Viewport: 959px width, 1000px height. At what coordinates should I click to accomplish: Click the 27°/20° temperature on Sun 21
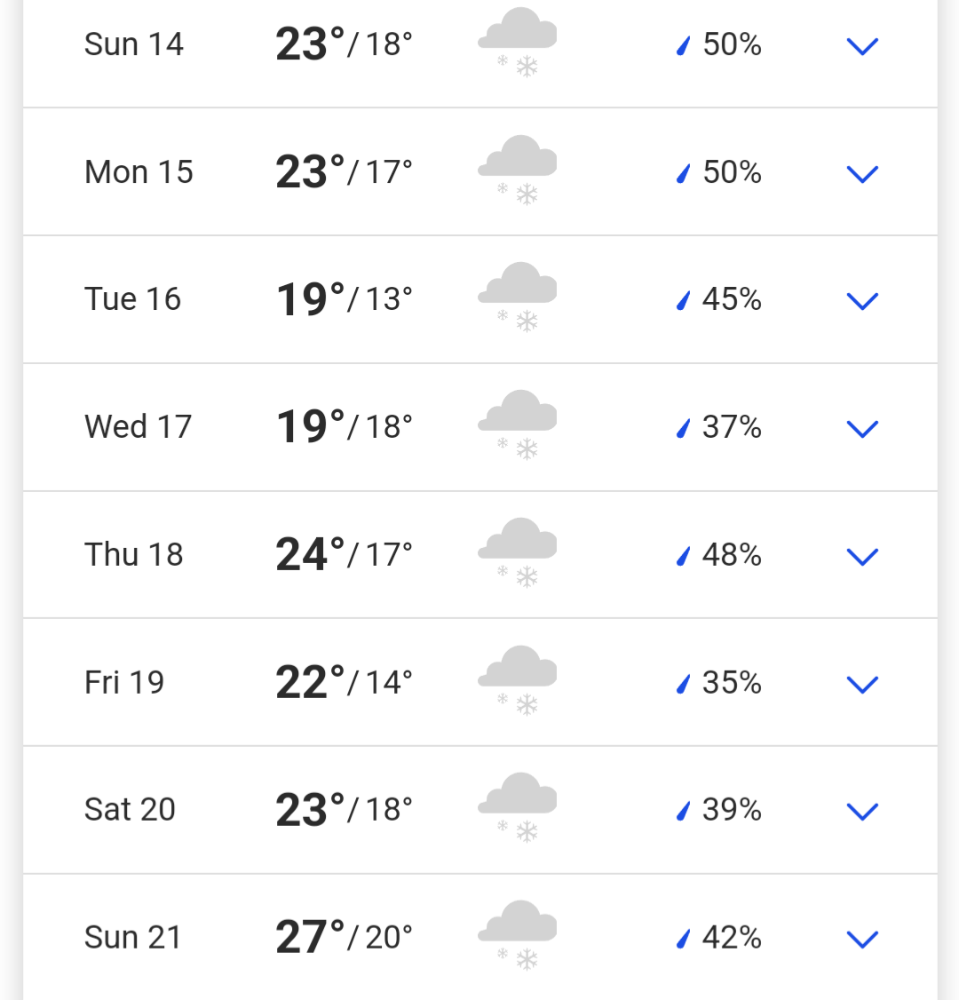344,937
